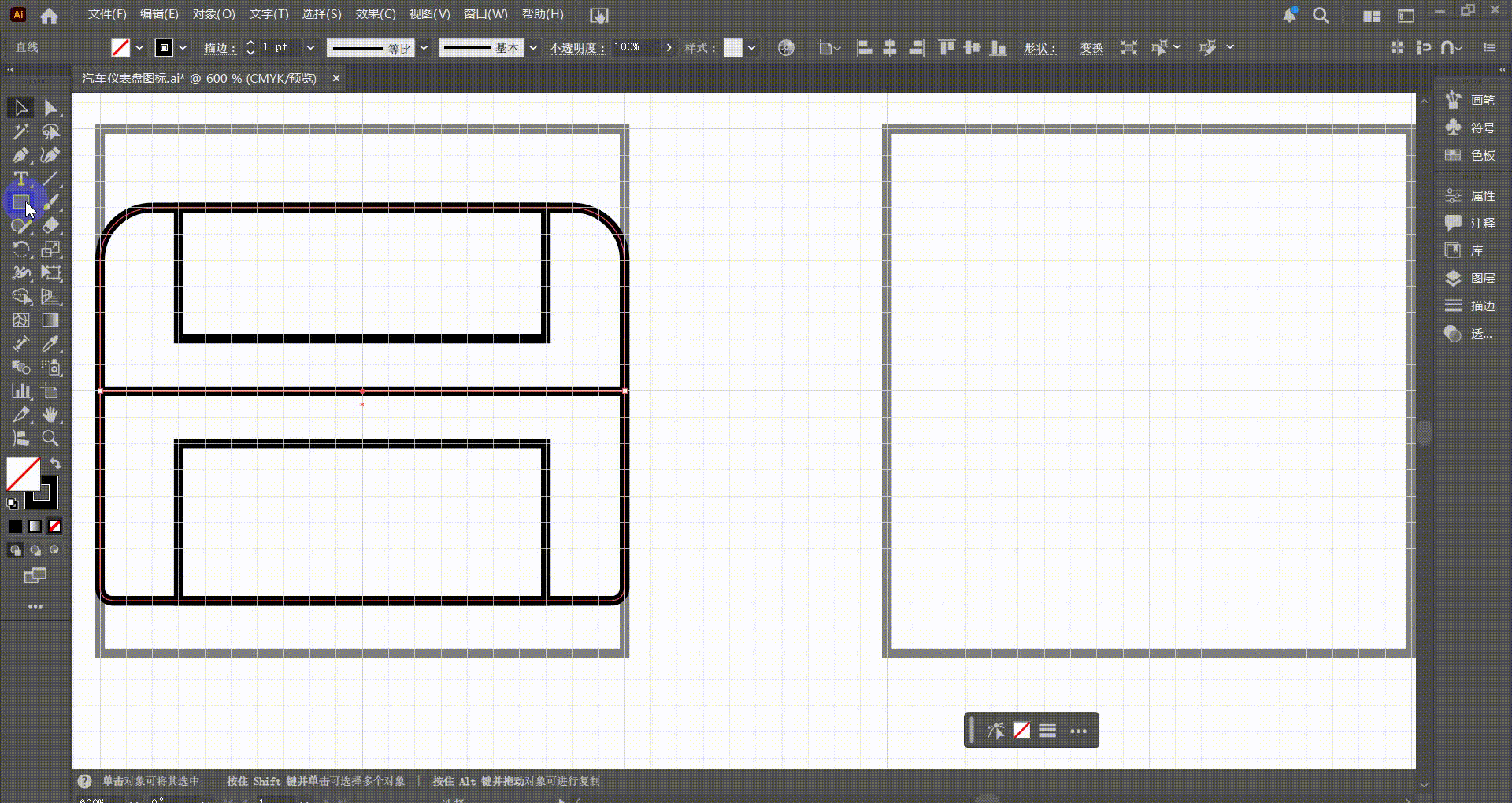Screen dimensions: 1512x803
Task: Open the 色板 swatches panel
Action: click(x=1470, y=155)
